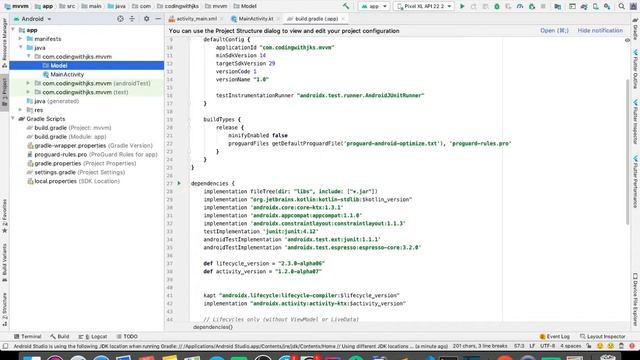Open the AVD Manager phone icon
Viewport: 640px width, 360px height.
pos(596,6)
